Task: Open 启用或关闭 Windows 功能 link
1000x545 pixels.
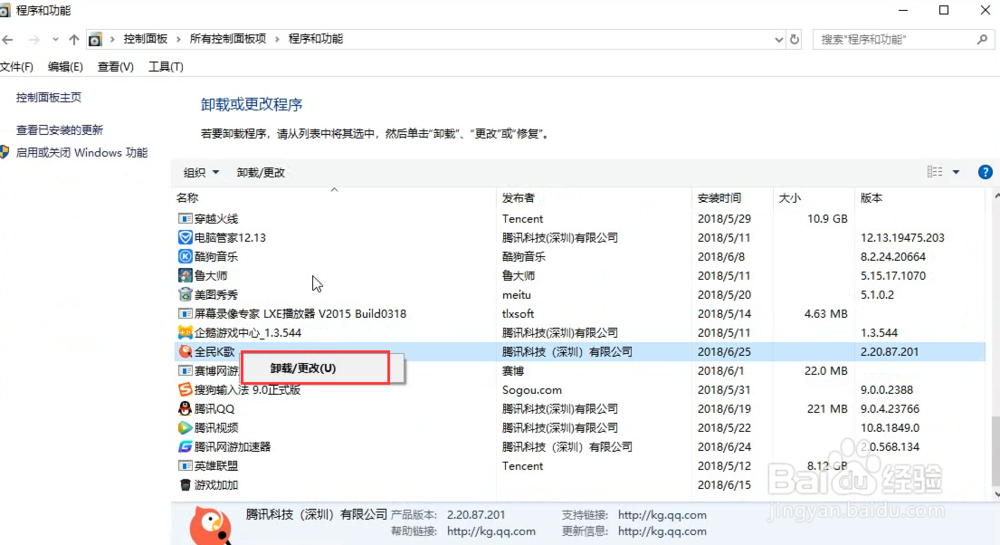Action: click(82, 152)
